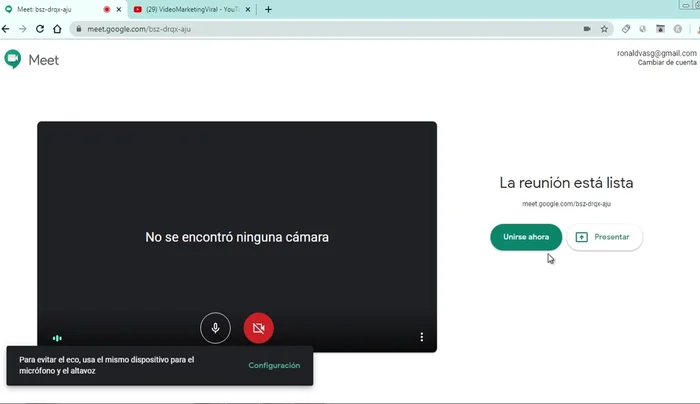Switch to the VideoMarketingViral YouTube tab
This screenshot has height=404, width=700.
(x=193, y=9)
